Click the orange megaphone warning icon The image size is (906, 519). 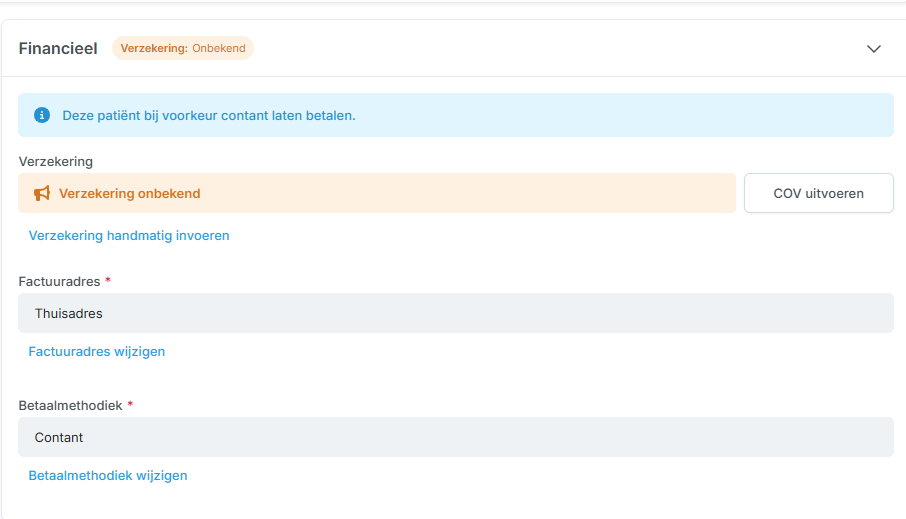[x=42, y=193]
